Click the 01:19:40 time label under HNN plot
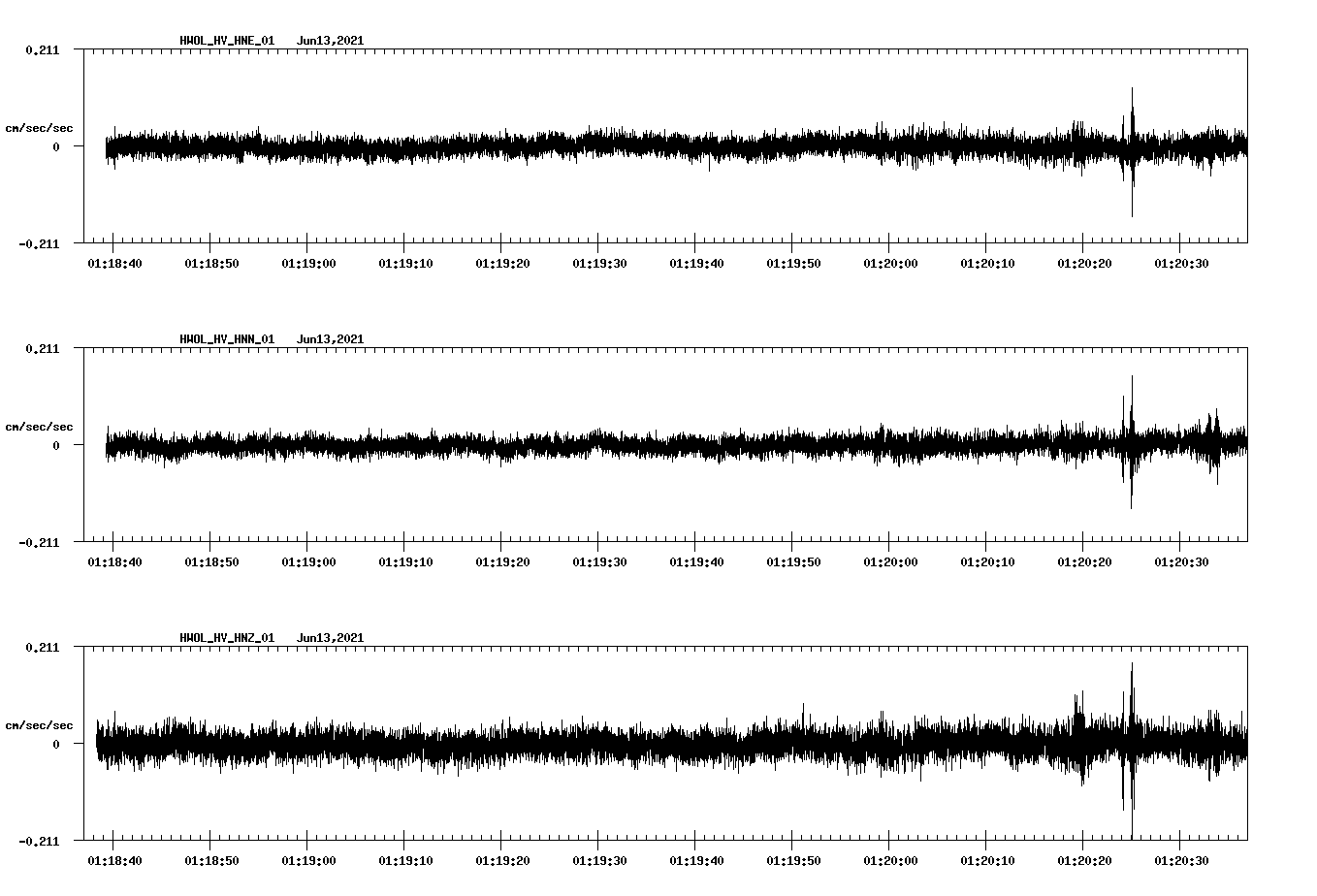 point(696,562)
